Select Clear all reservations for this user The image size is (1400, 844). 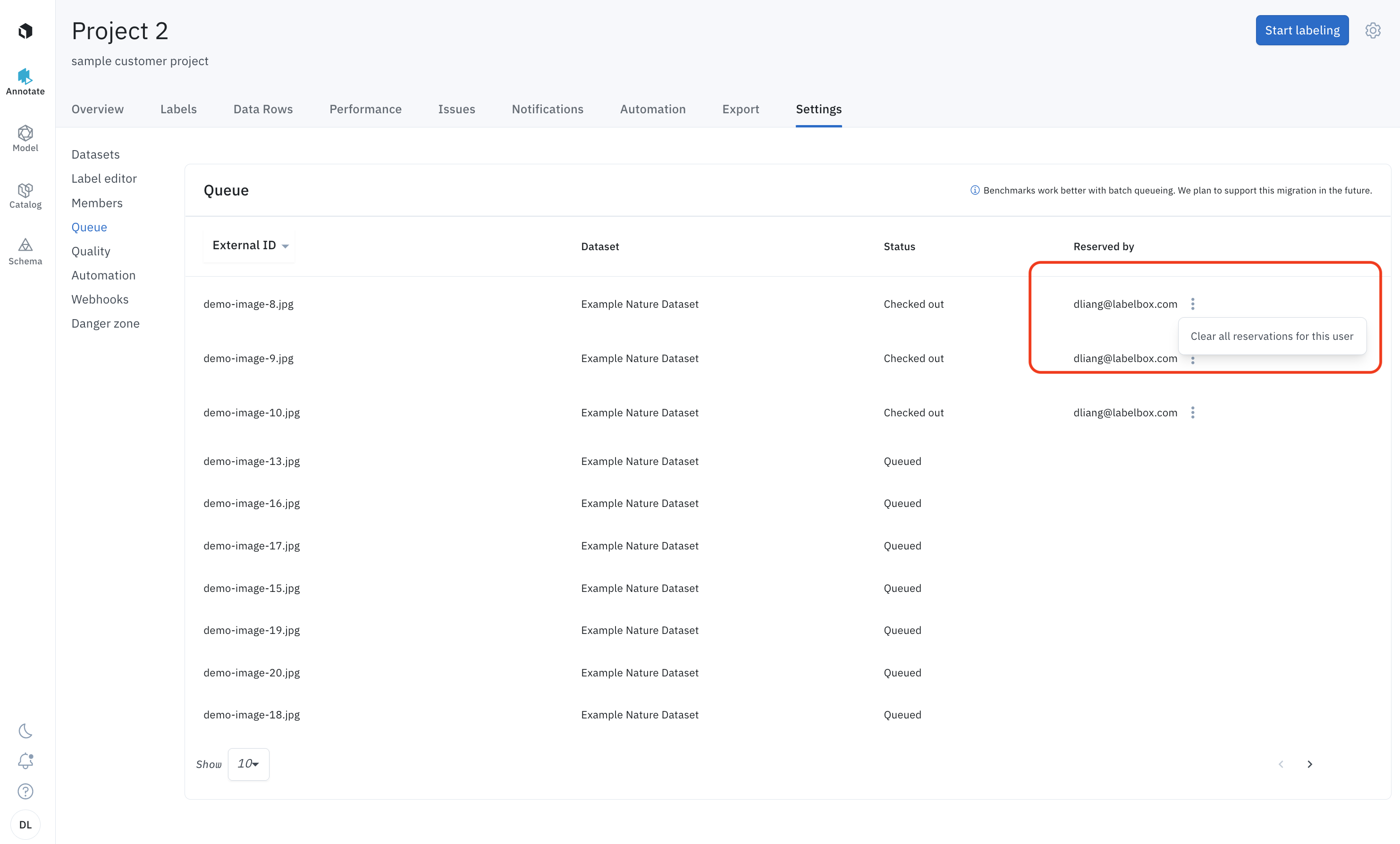[x=1272, y=336]
